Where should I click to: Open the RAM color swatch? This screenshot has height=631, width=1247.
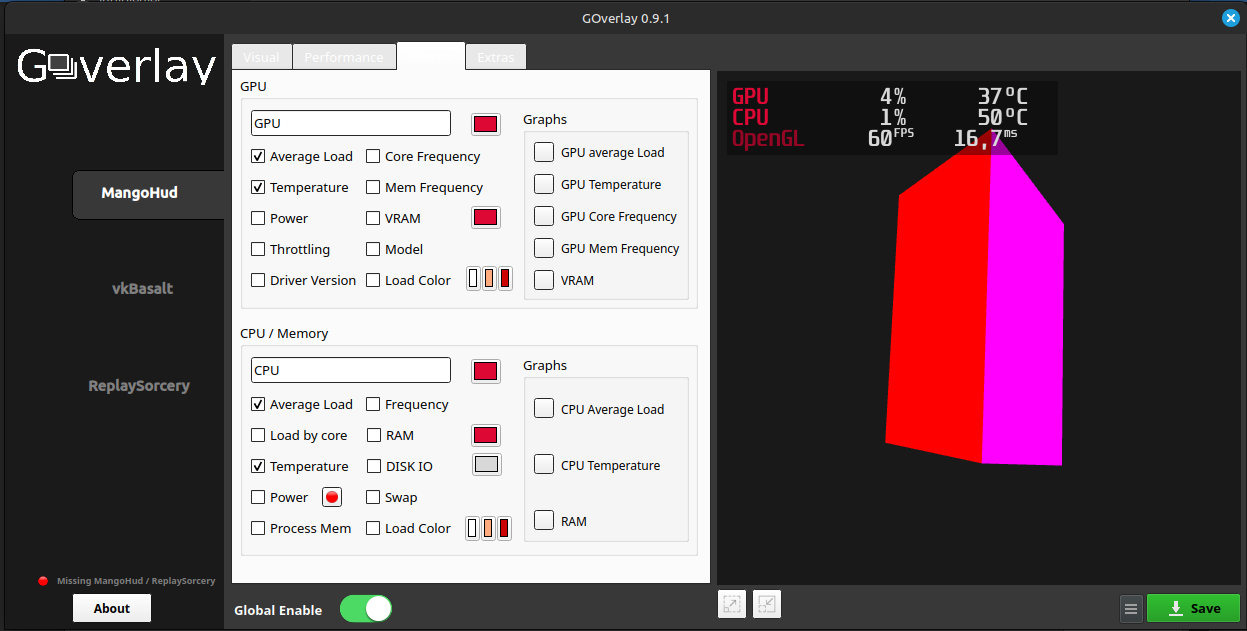(486, 435)
